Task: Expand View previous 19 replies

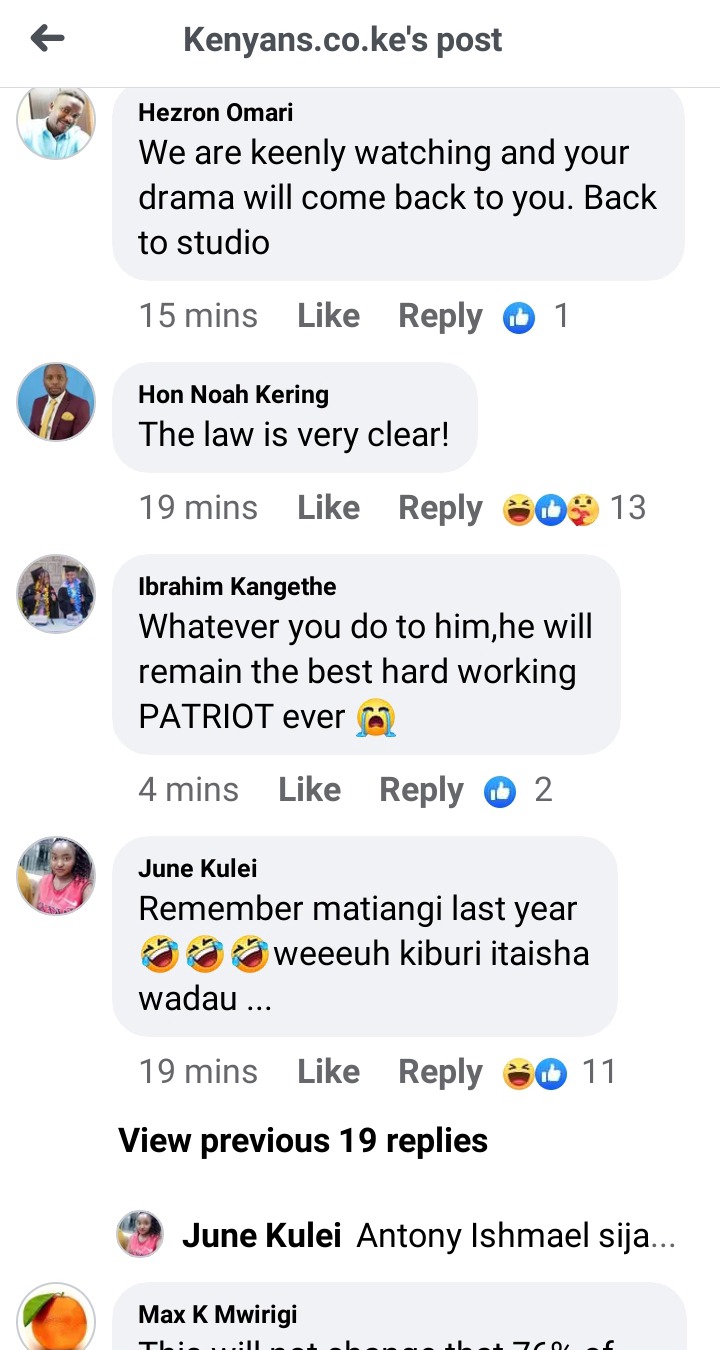Action: pos(303,1141)
